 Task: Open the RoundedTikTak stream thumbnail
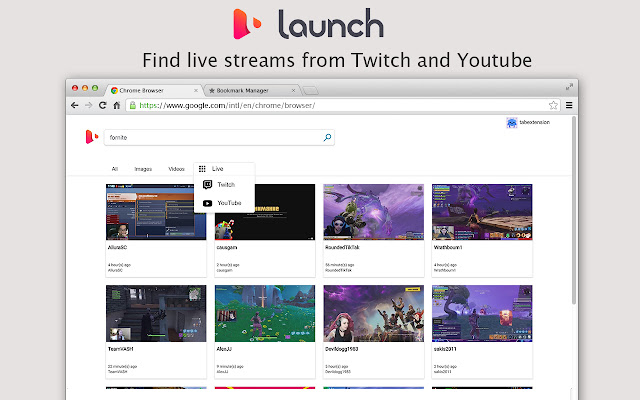pyautogui.click(x=373, y=212)
